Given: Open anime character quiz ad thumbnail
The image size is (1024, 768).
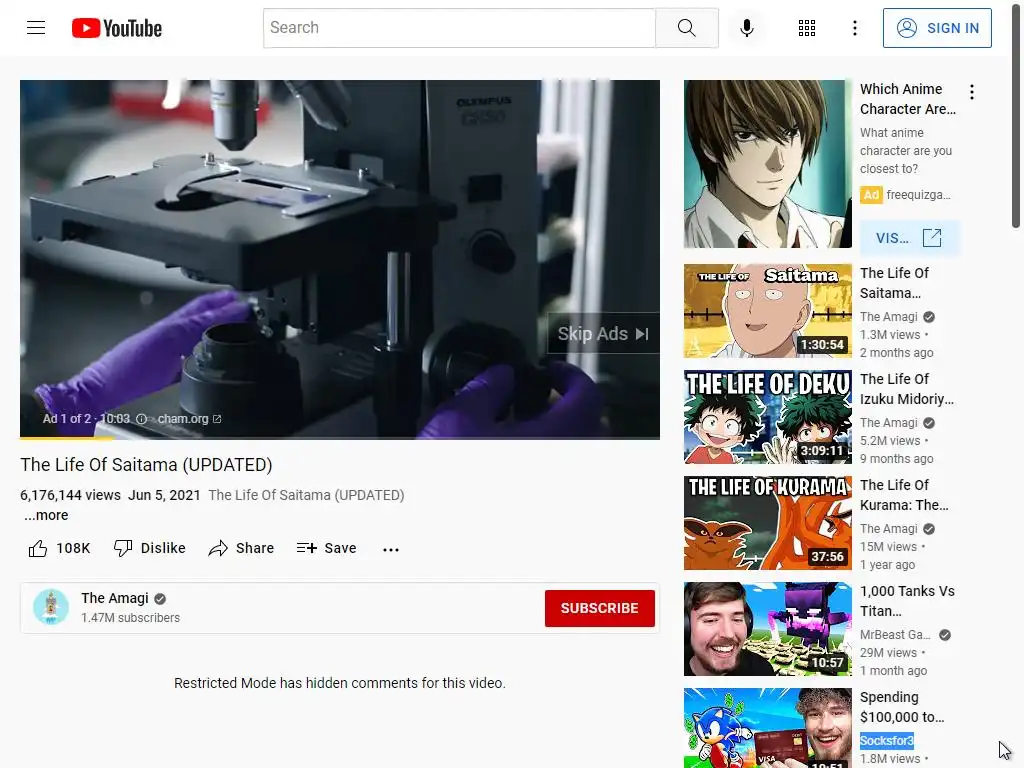Looking at the screenshot, I should click(767, 164).
